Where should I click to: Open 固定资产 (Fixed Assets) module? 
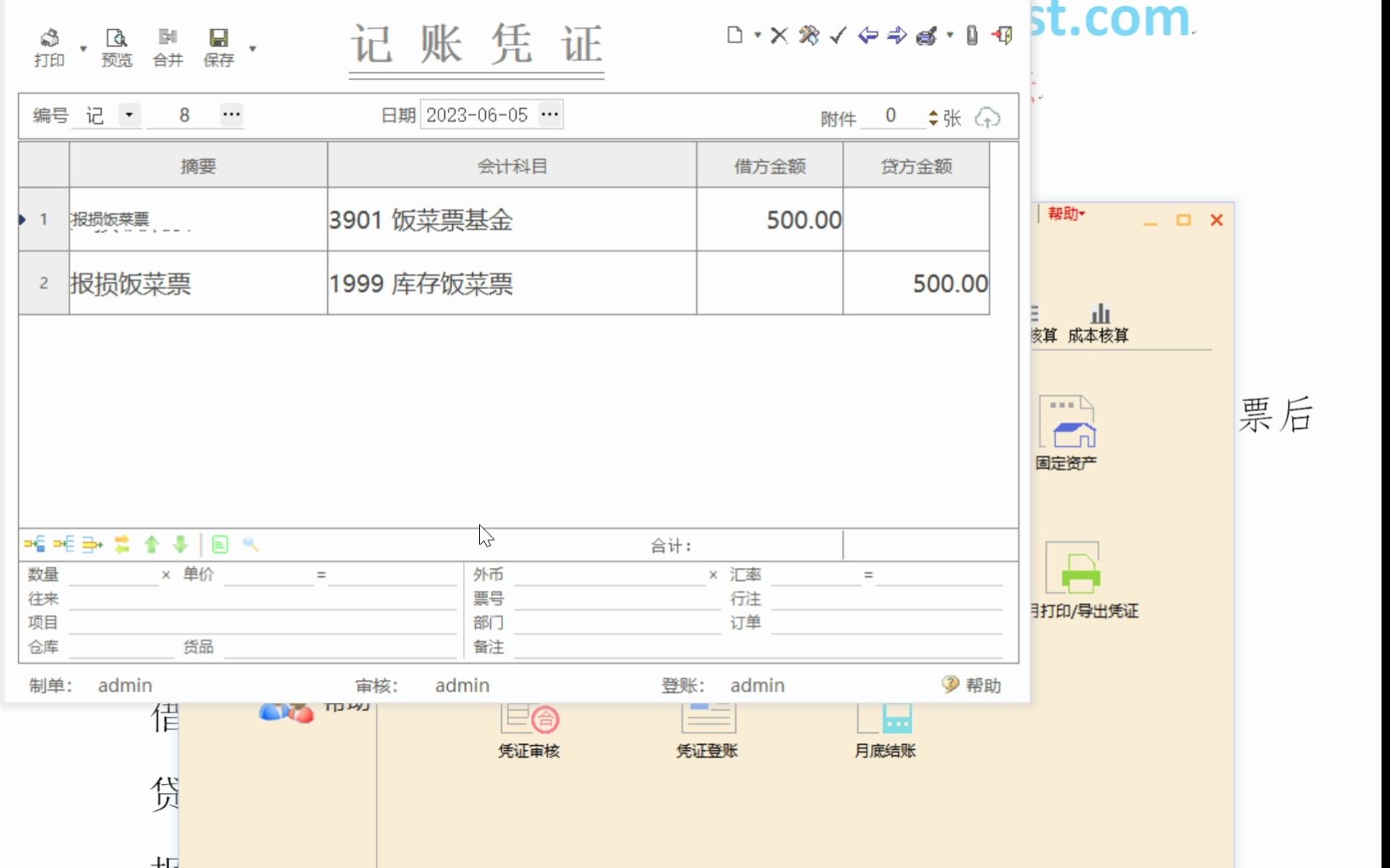(x=1067, y=429)
